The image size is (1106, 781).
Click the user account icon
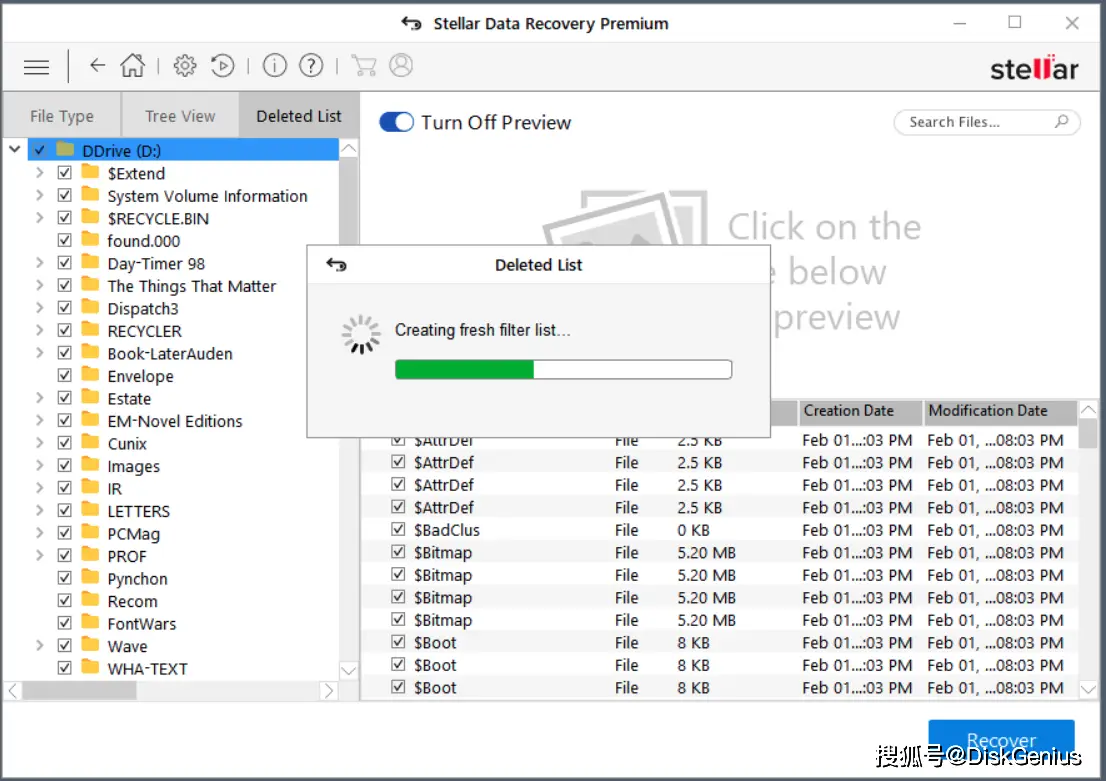point(401,66)
